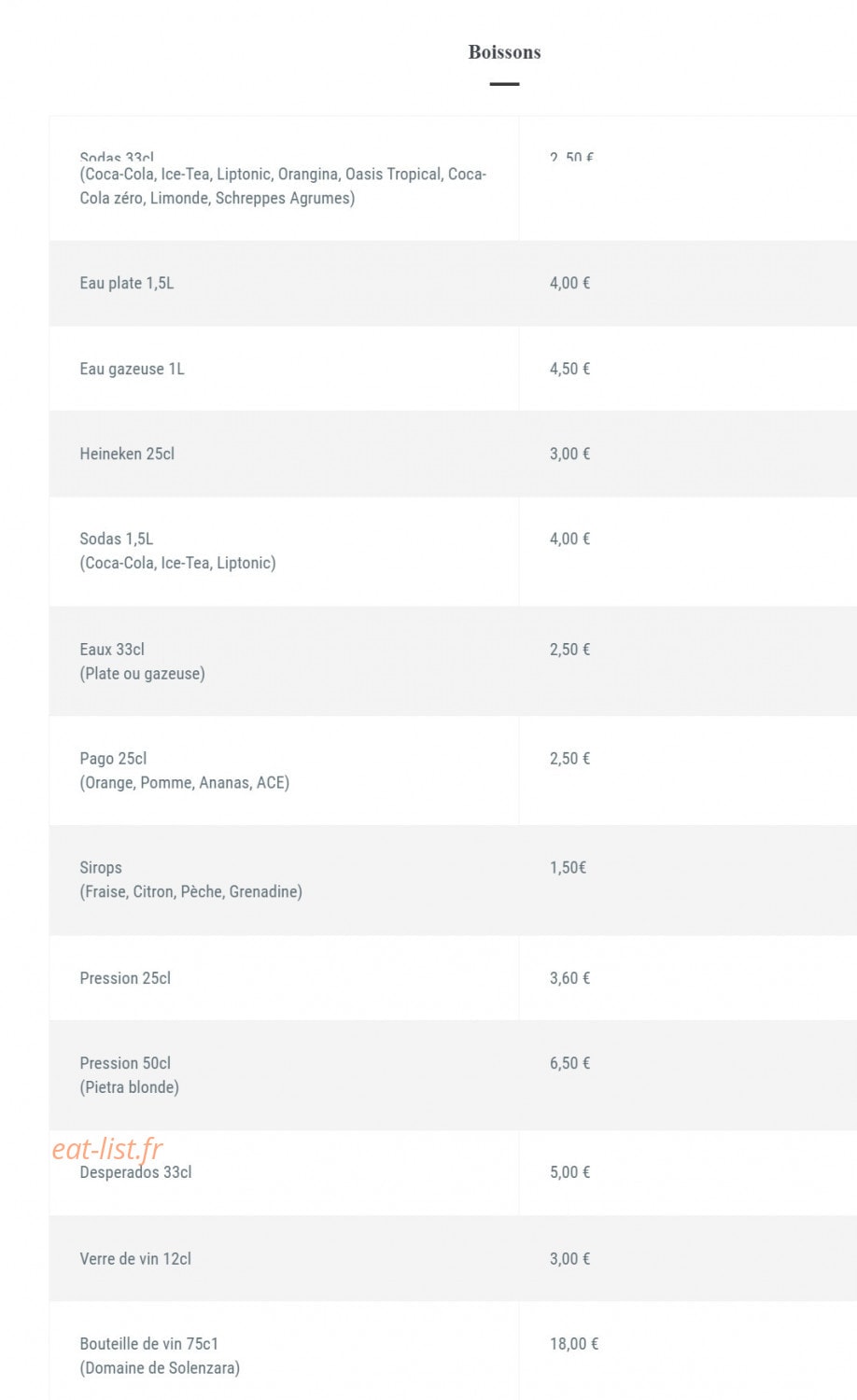The height and width of the screenshot is (1400, 857).
Task: Click the 18,00 € price
Action: pyautogui.click(x=574, y=1344)
